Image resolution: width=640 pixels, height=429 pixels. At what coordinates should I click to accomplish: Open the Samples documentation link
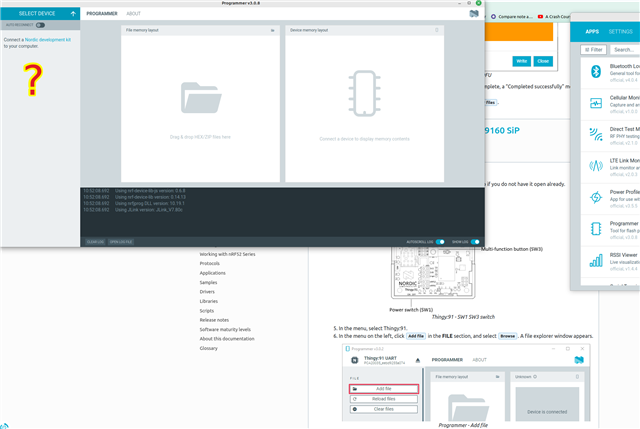(x=208, y=282)
